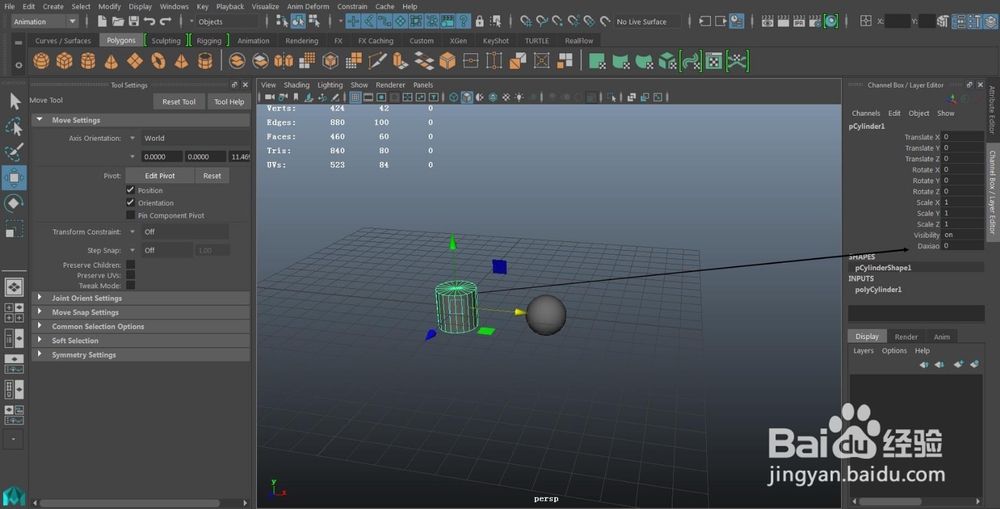This screenshot has width=1000, height=509.
Task: Pick the Paint Selection tool in toolbox
Action: (x=14, y=152)
